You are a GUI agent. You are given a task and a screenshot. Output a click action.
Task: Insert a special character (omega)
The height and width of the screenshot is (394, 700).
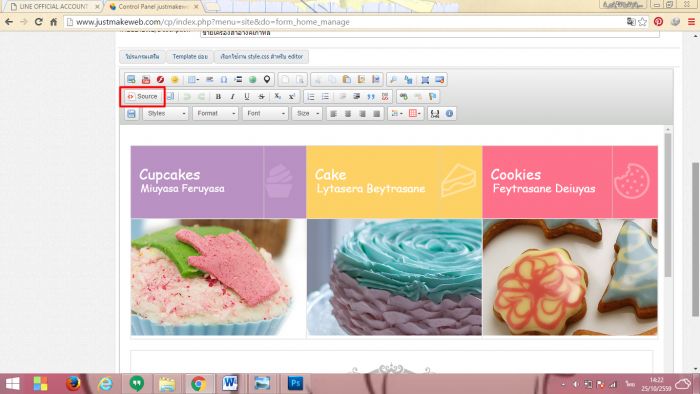[224, 80]
